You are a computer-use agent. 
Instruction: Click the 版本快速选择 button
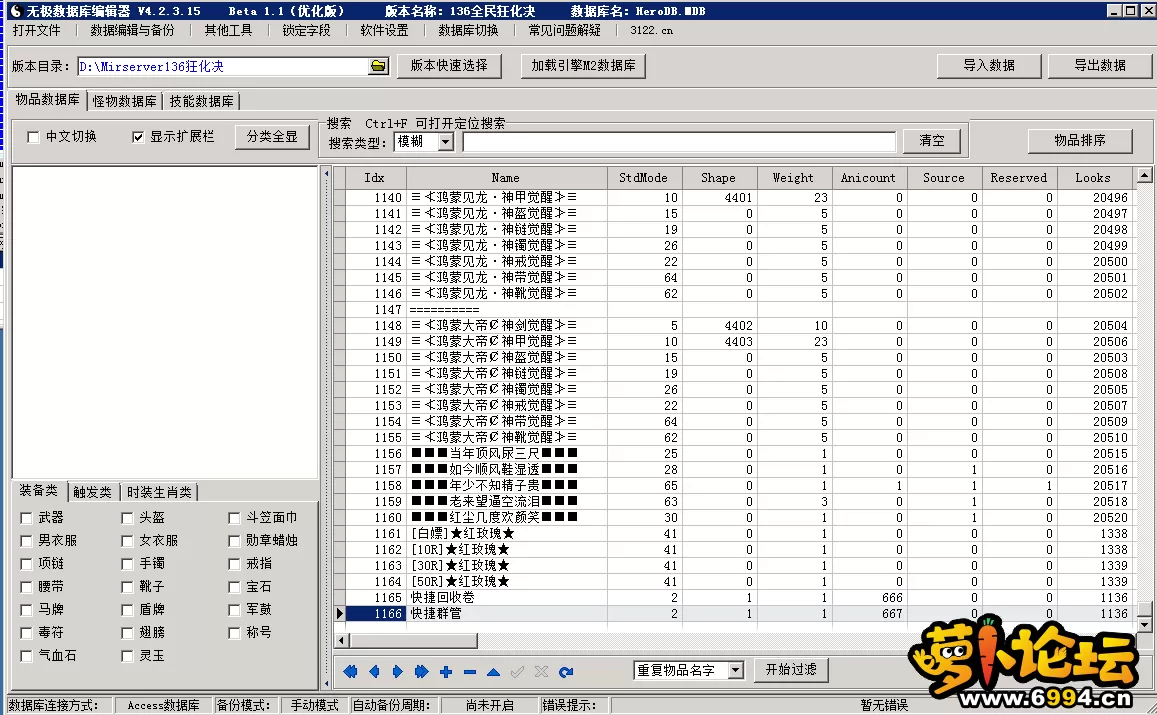tap(449, 66)
